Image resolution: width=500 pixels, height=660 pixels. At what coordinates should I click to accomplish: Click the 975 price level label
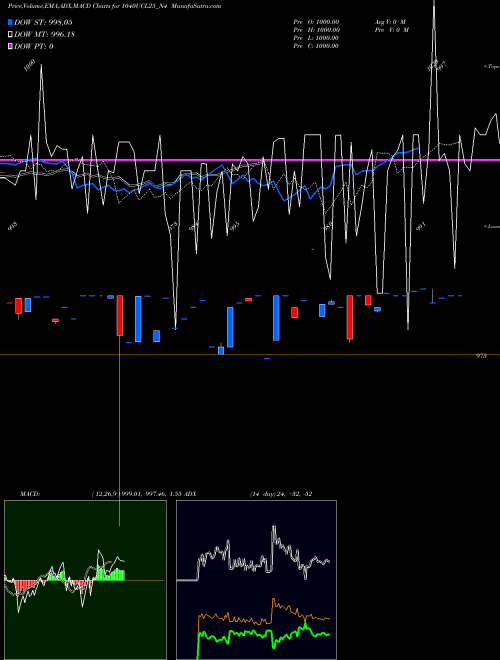point(481,356)
